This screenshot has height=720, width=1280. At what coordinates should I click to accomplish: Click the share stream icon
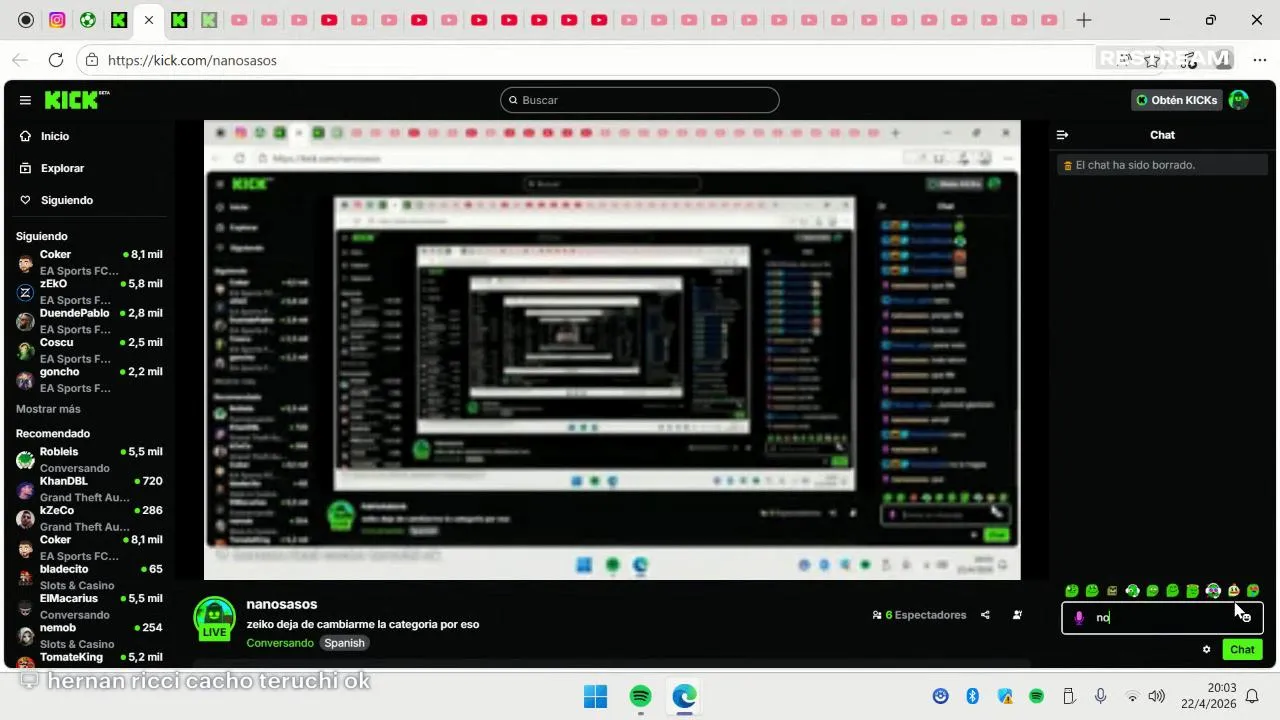(985, 615)
